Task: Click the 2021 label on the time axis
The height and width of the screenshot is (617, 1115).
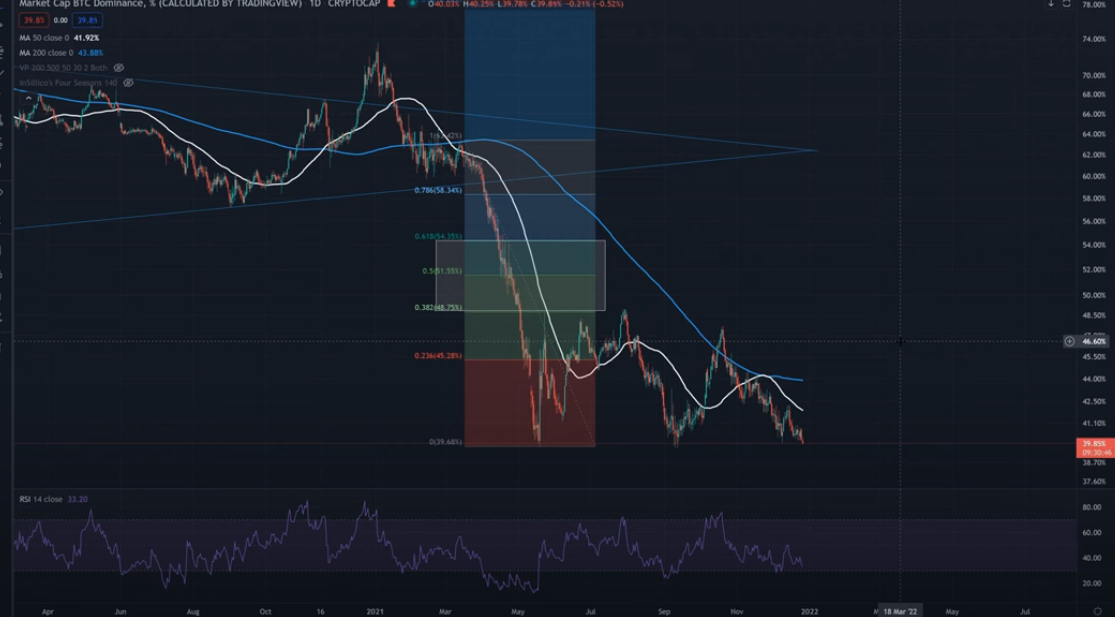Action: tap(375, 611)
